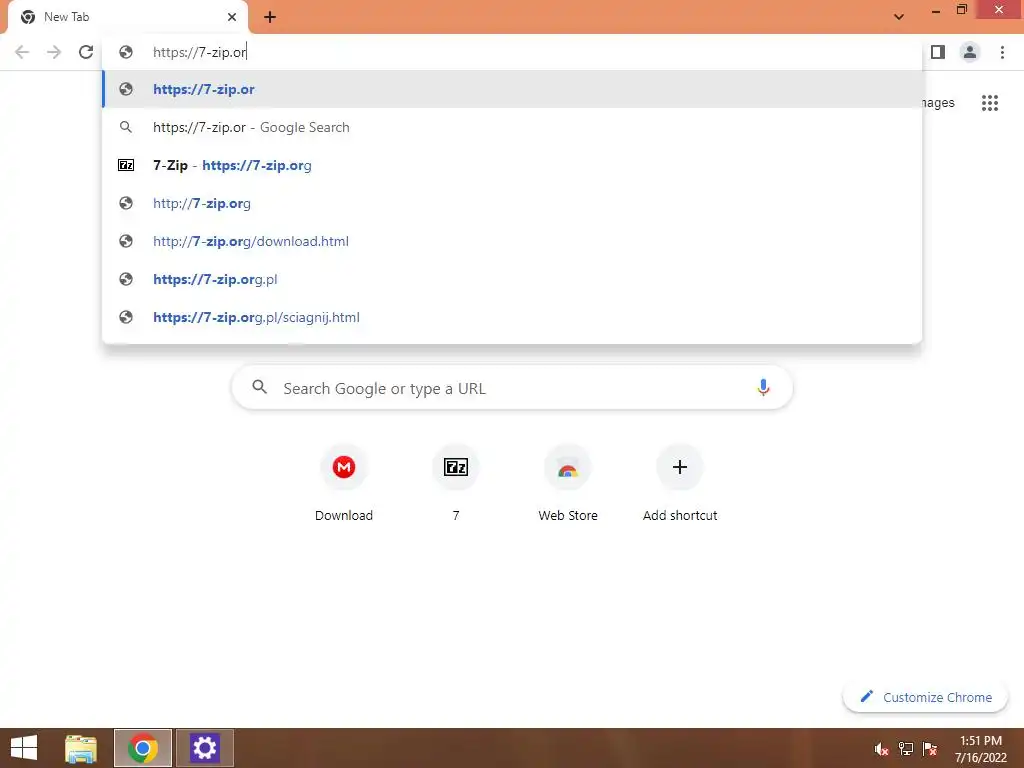Reload the current page
The height and width of the screenshot is (768, 1024).
[x=86, y=52]
